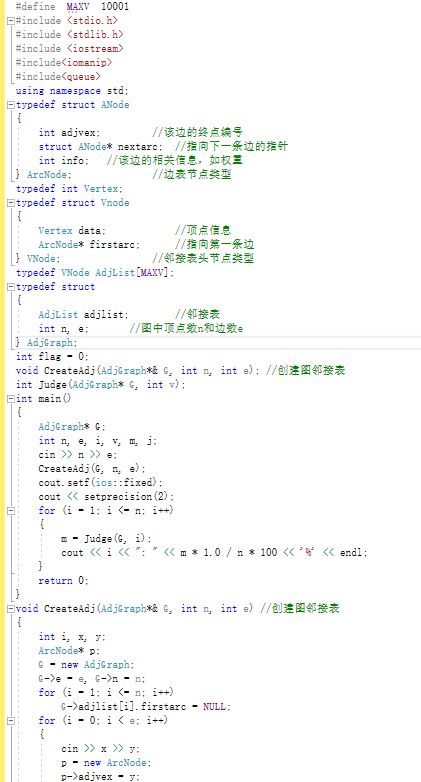Click the comment '//图中顶点数n和边数e'

(186, 329)
